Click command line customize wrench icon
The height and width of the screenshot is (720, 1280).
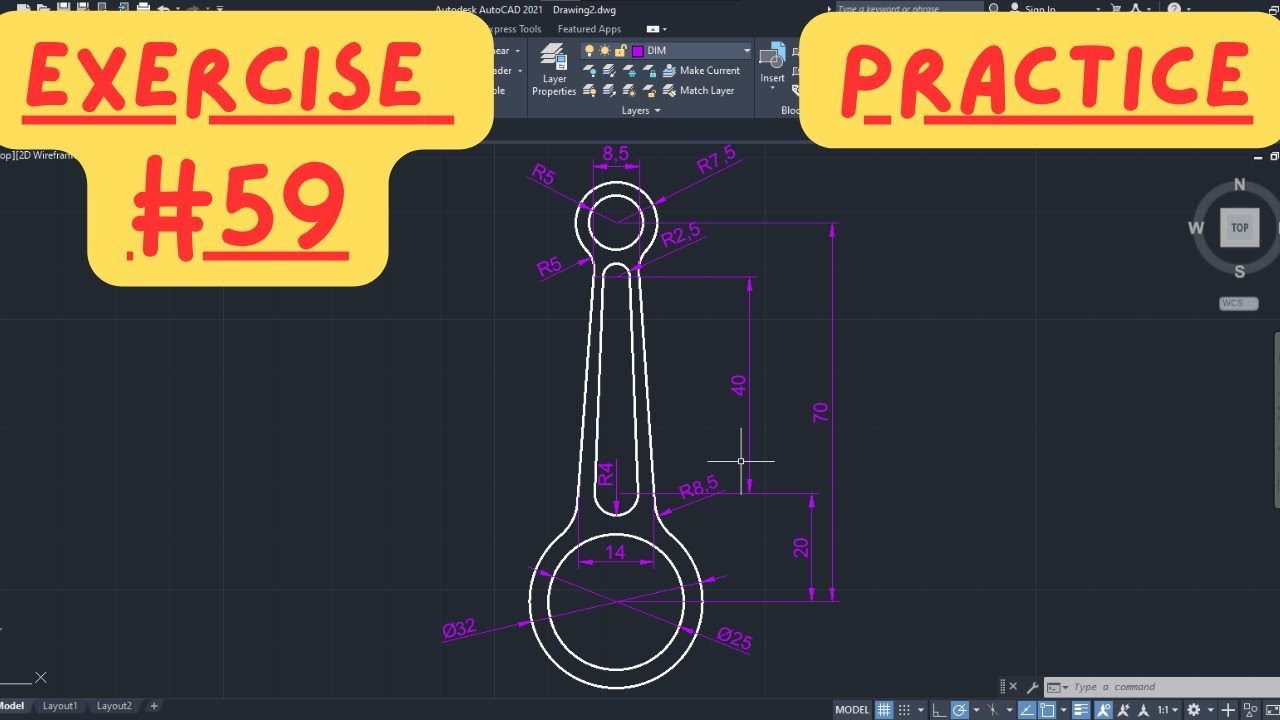click(1033, 688)
